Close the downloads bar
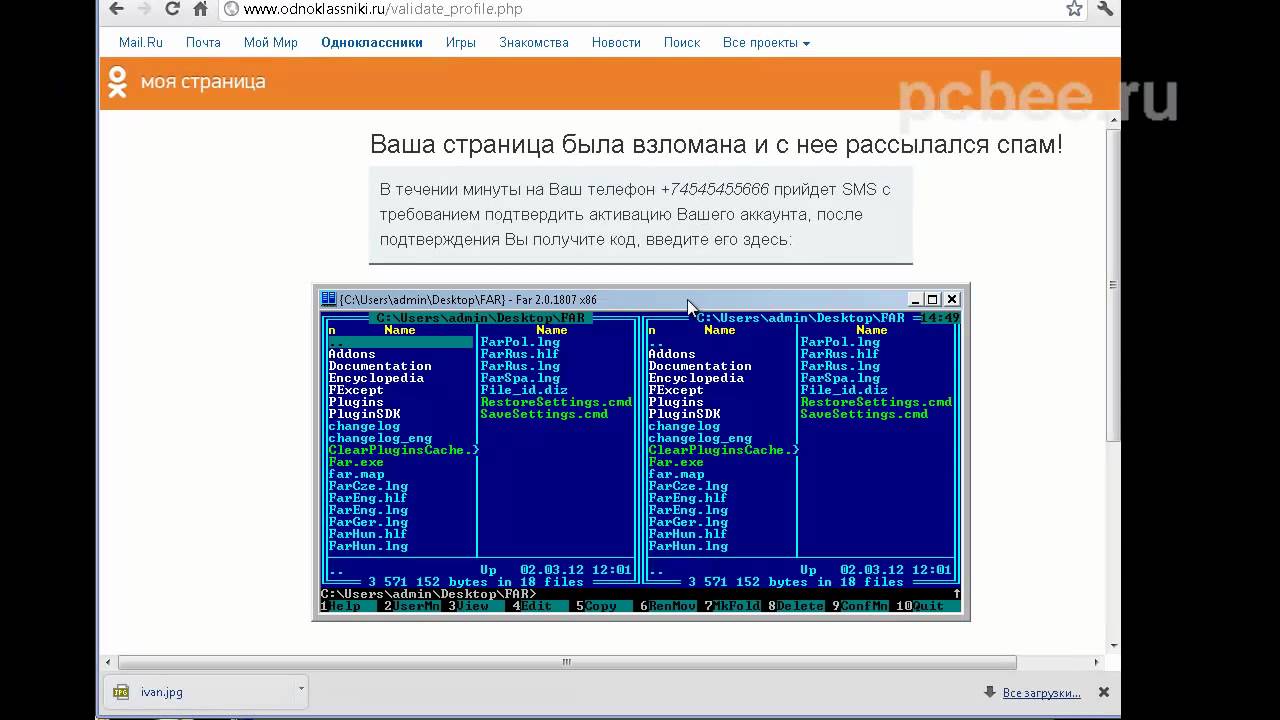This screenshot has width=1280, height=720. 1104,692
